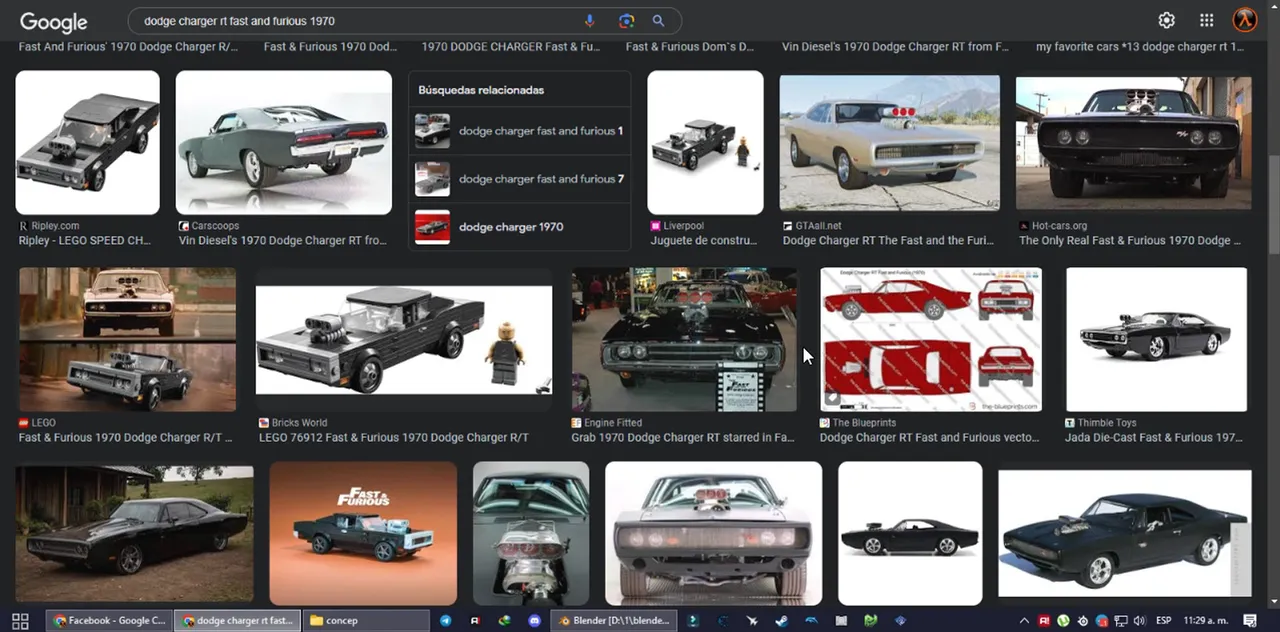
Task: Click 'The Only Real Fast & Furious 1970 Dodge' caption
Action: [1130, 241]
